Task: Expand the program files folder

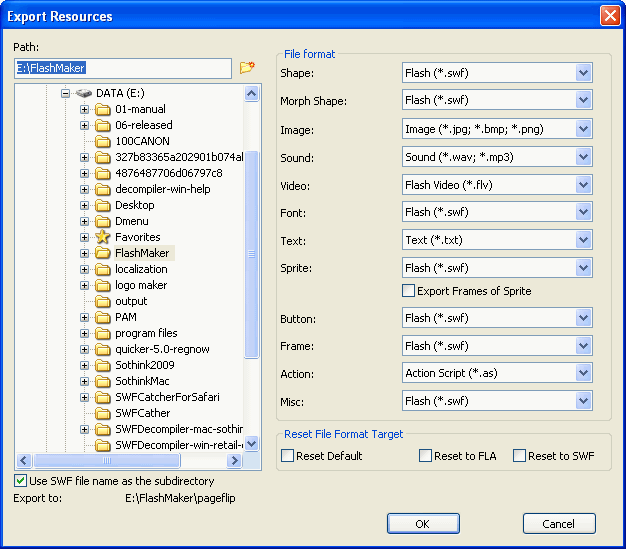Action: (x=84, y=333)
